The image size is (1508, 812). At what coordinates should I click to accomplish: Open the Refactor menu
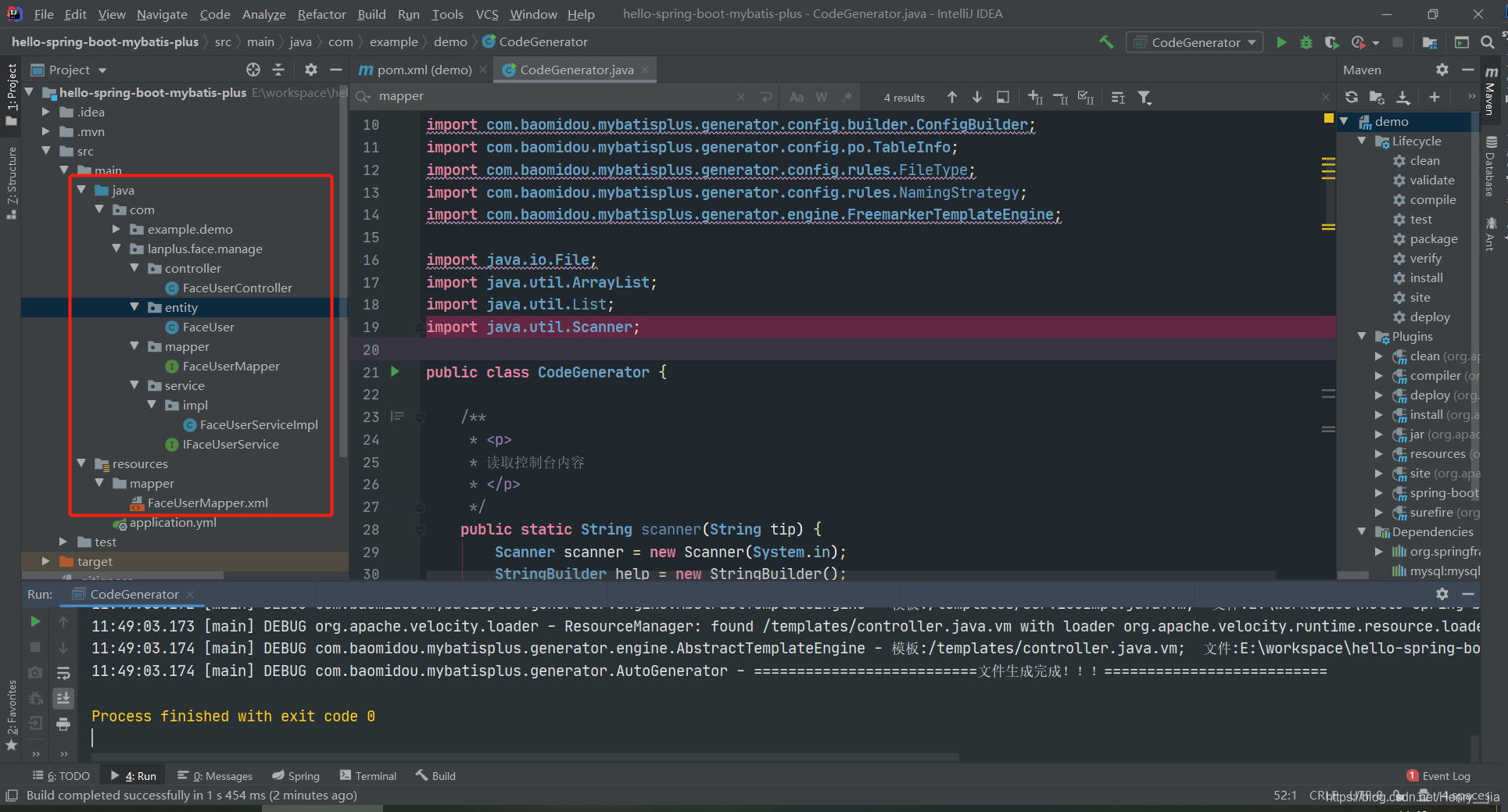pyautogui.click(x=321, y=14)
